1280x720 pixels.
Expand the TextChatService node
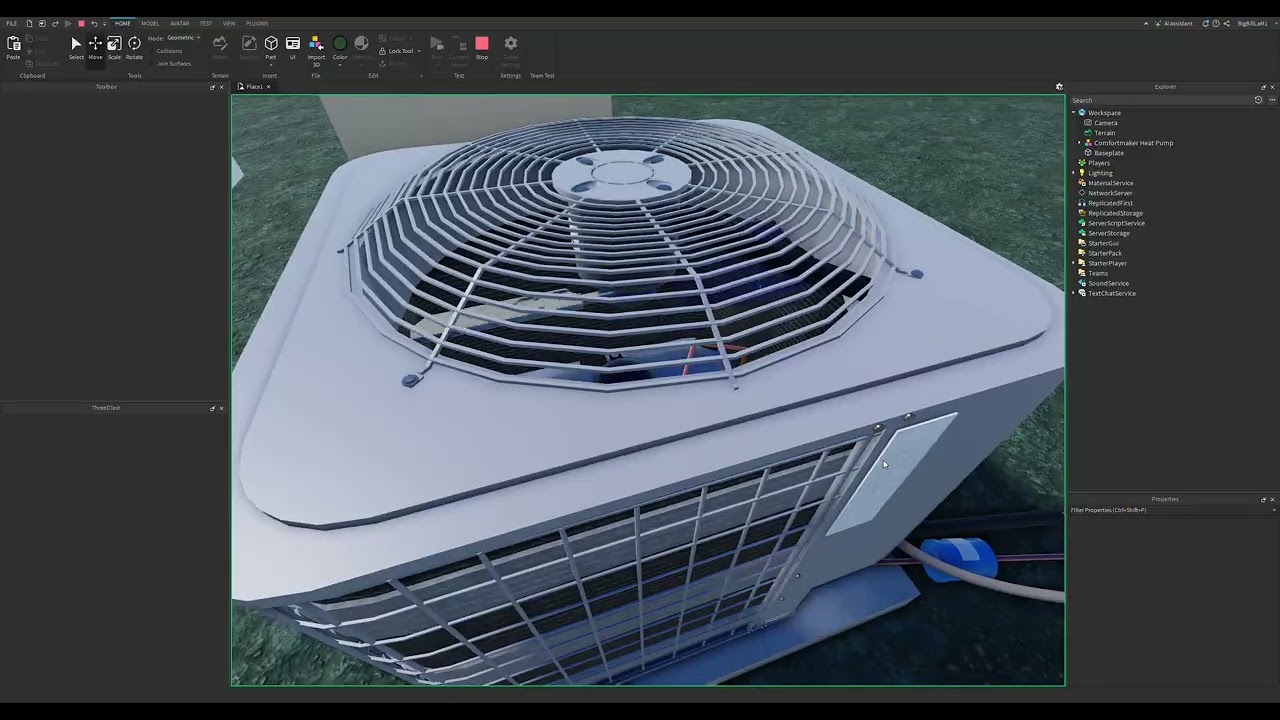pos(1074,293)
